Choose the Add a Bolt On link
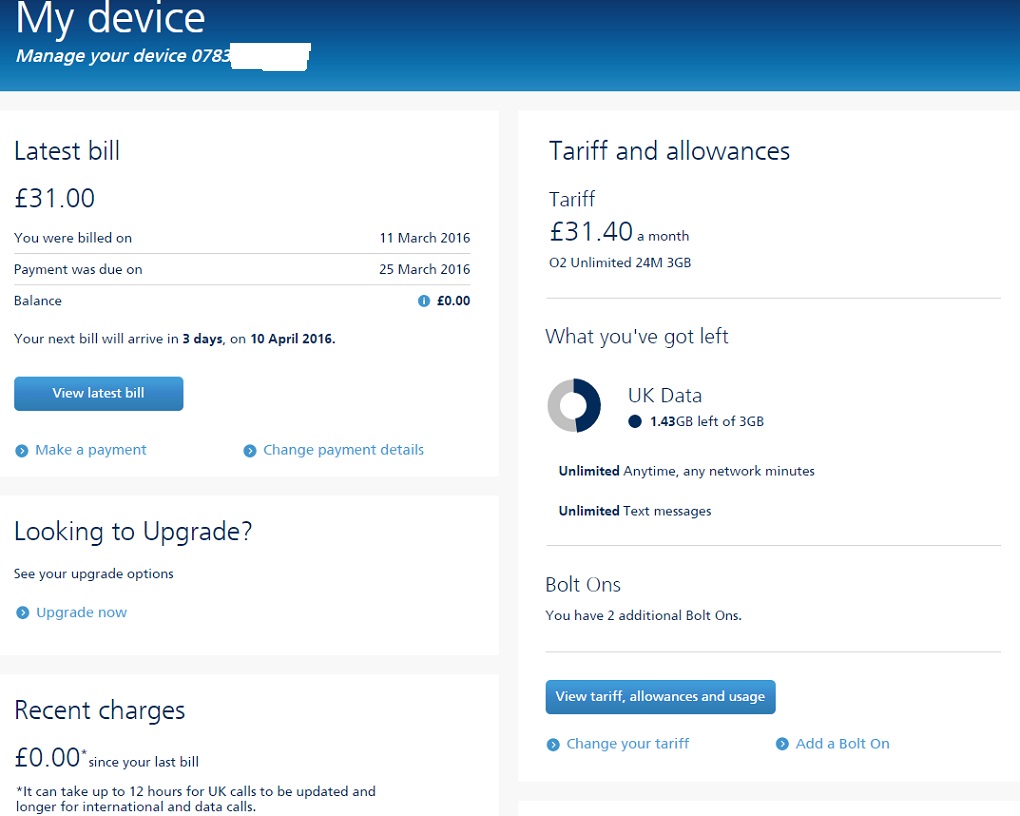Screen dimensions: 1020x816 coord(842,743)
